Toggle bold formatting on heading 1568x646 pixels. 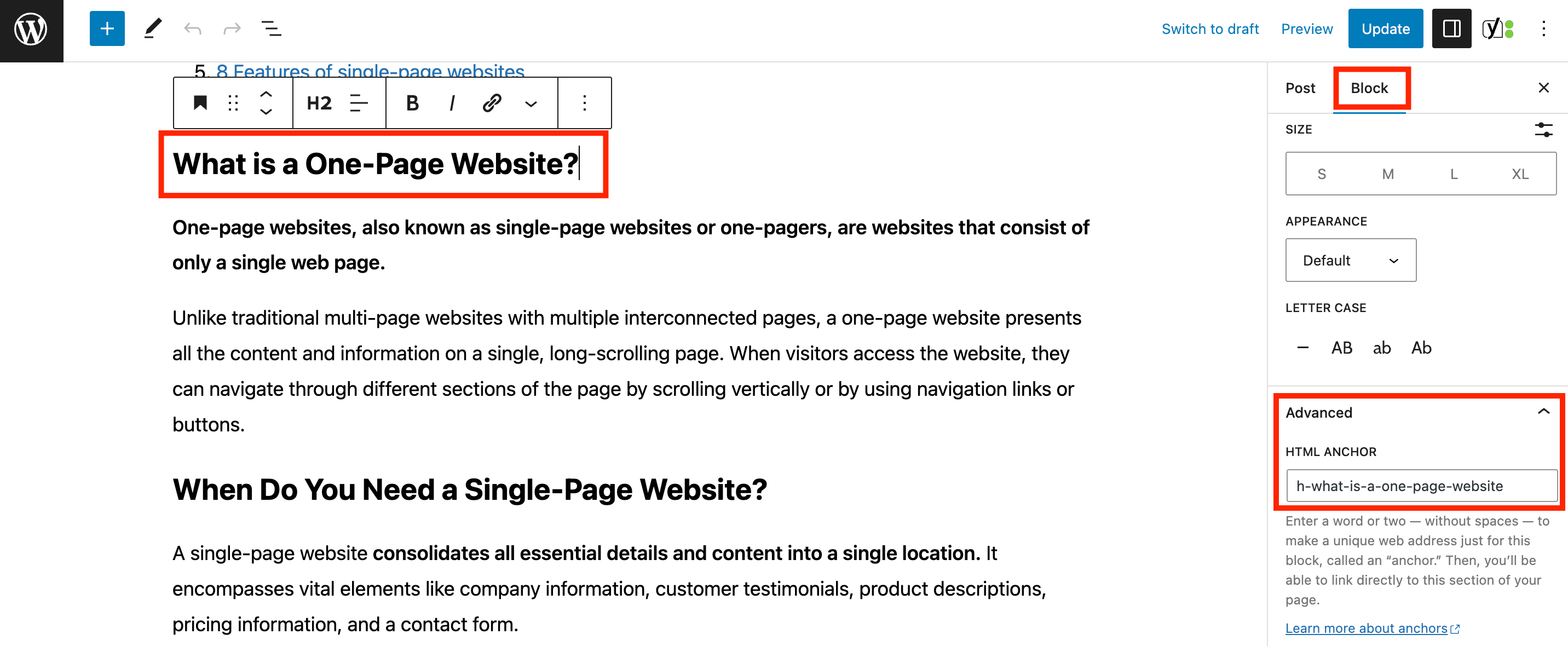(x=411, y=103)
